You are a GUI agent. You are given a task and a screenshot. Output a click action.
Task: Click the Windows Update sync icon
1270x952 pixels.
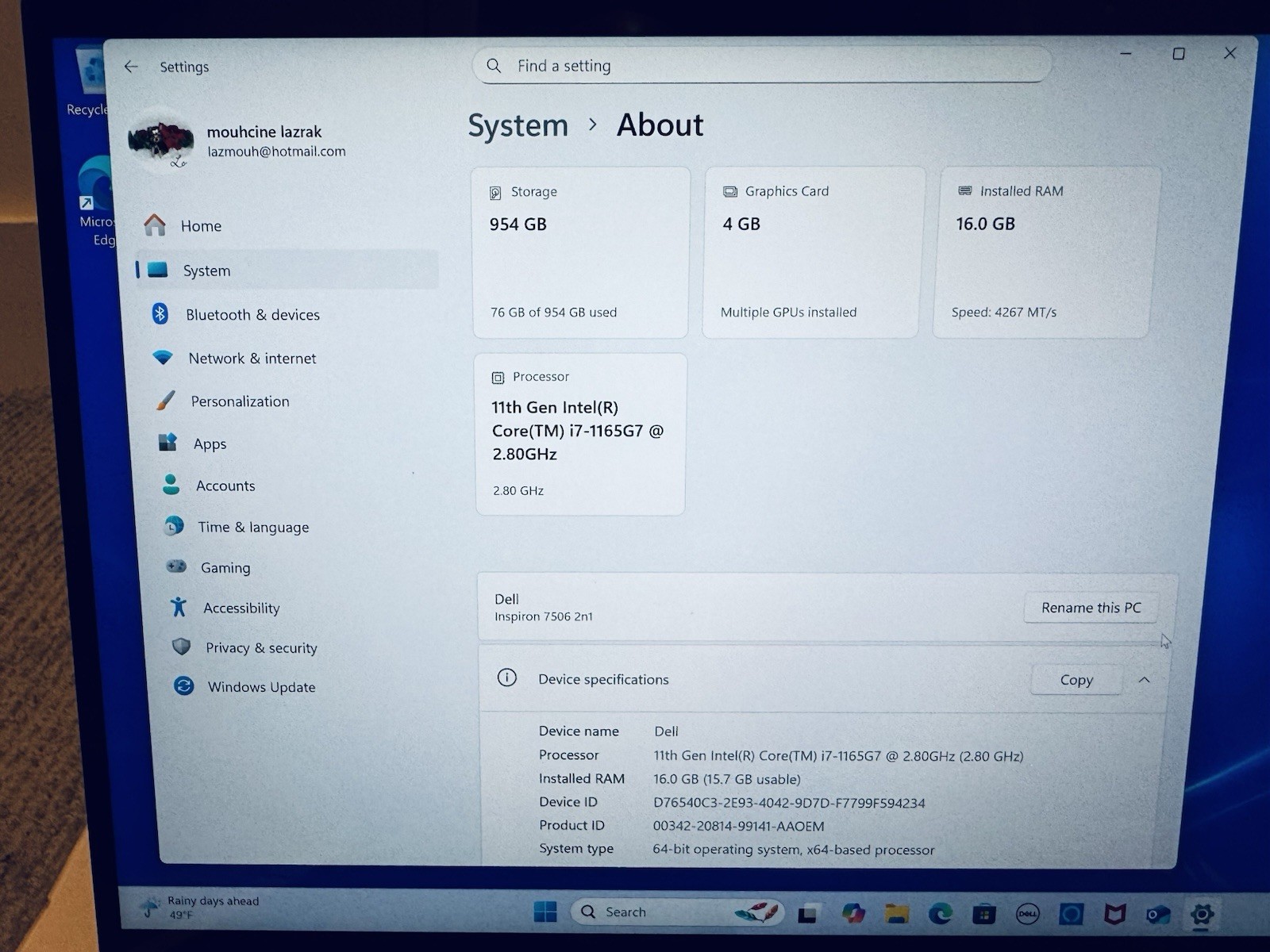point(183,685)
